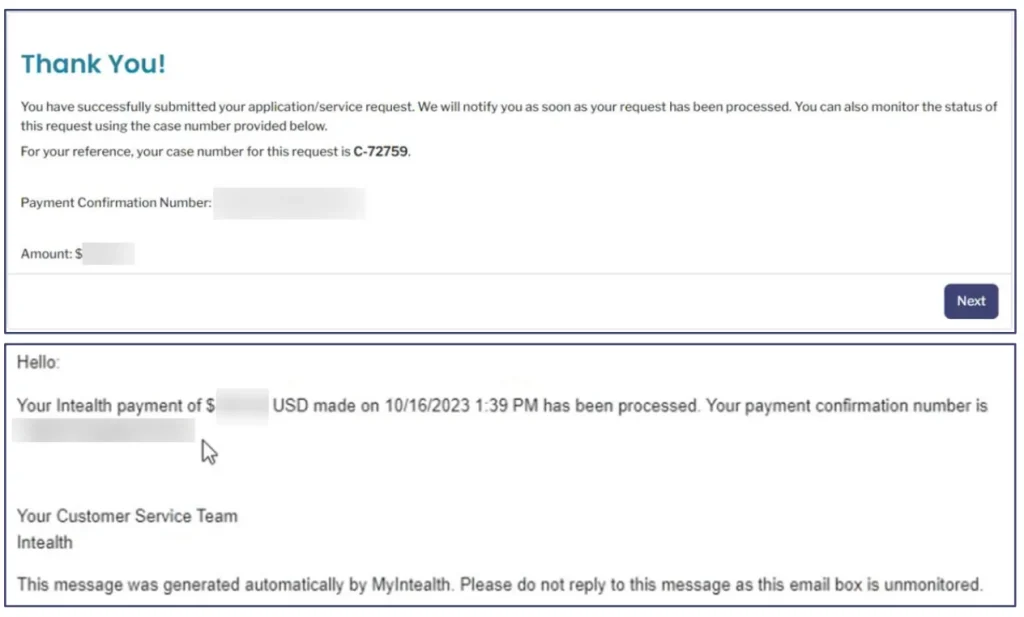The width and height of the screenshot is (1024, 617).
Task: Click the Hello: greeting in the email
Action: [x=38, y=363]
